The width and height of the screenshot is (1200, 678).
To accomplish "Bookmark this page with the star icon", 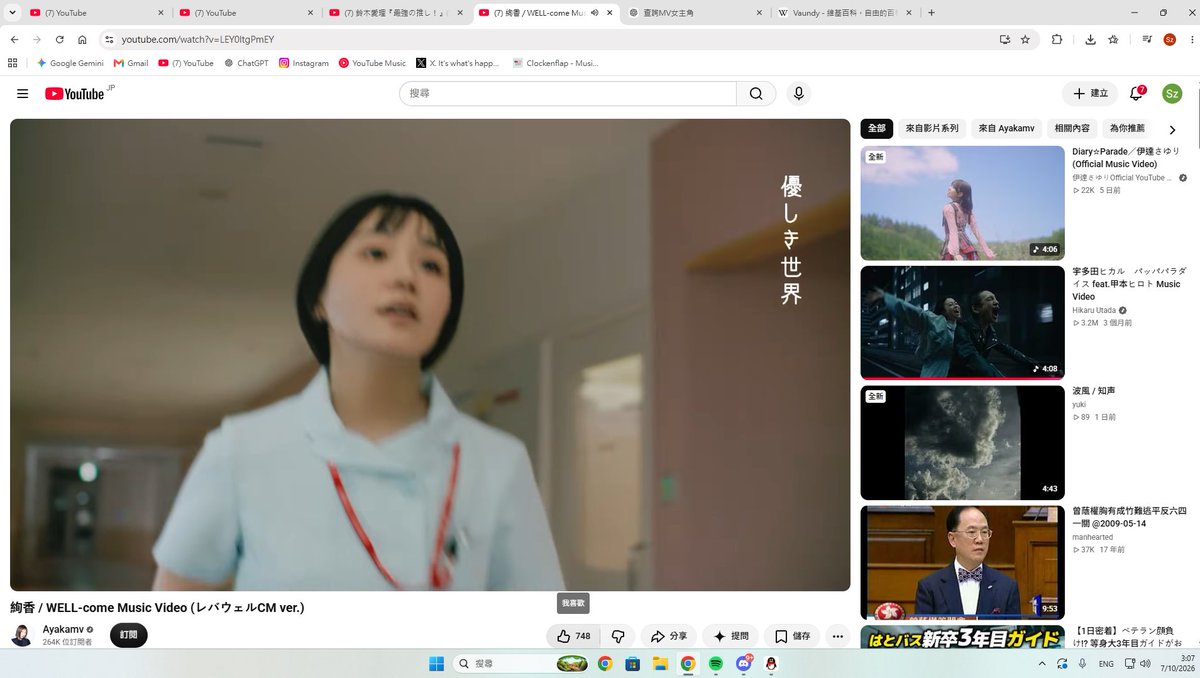I will click(1025, 39).
